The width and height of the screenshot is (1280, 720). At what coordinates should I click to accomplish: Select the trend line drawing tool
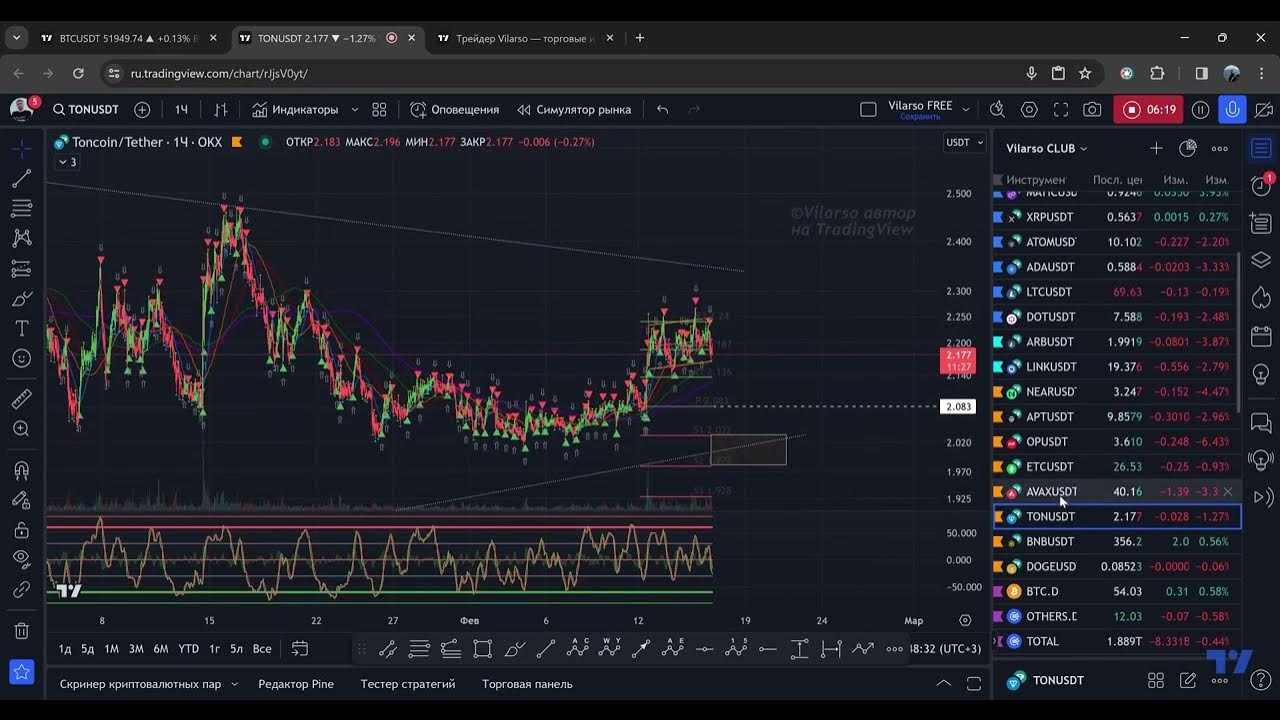[x=21, y=179]
